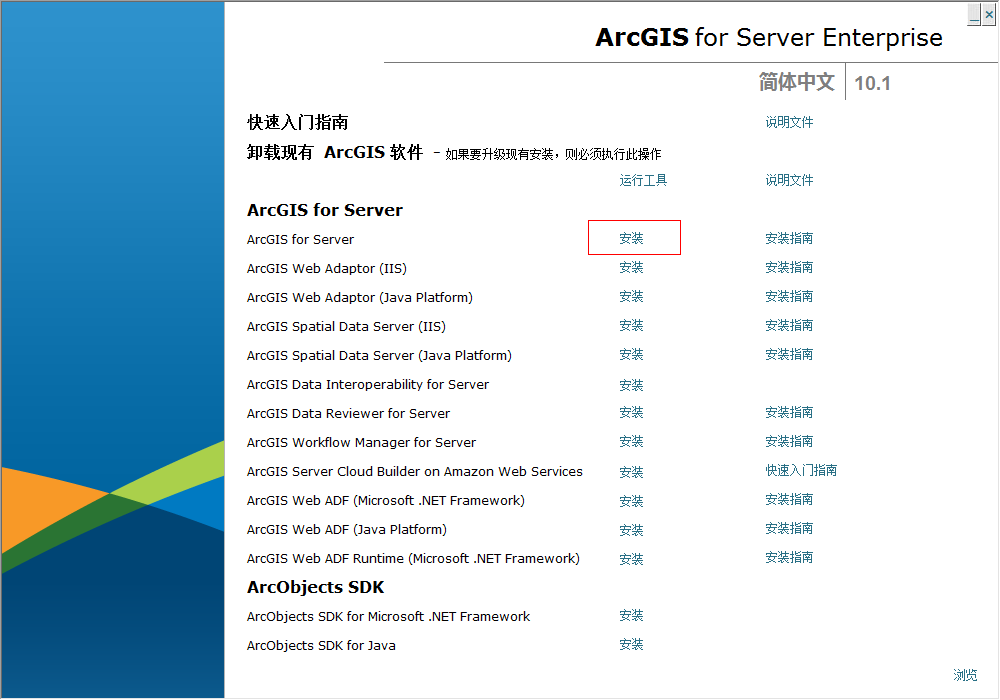
Task: Open 说明文件 for 卸载现有 ArcGIS 软件
Action: pyautogui.click(x=789, y=180)
